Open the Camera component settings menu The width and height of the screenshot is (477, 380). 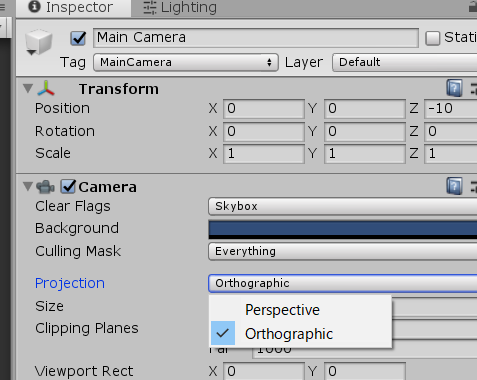tap(473, 187)
